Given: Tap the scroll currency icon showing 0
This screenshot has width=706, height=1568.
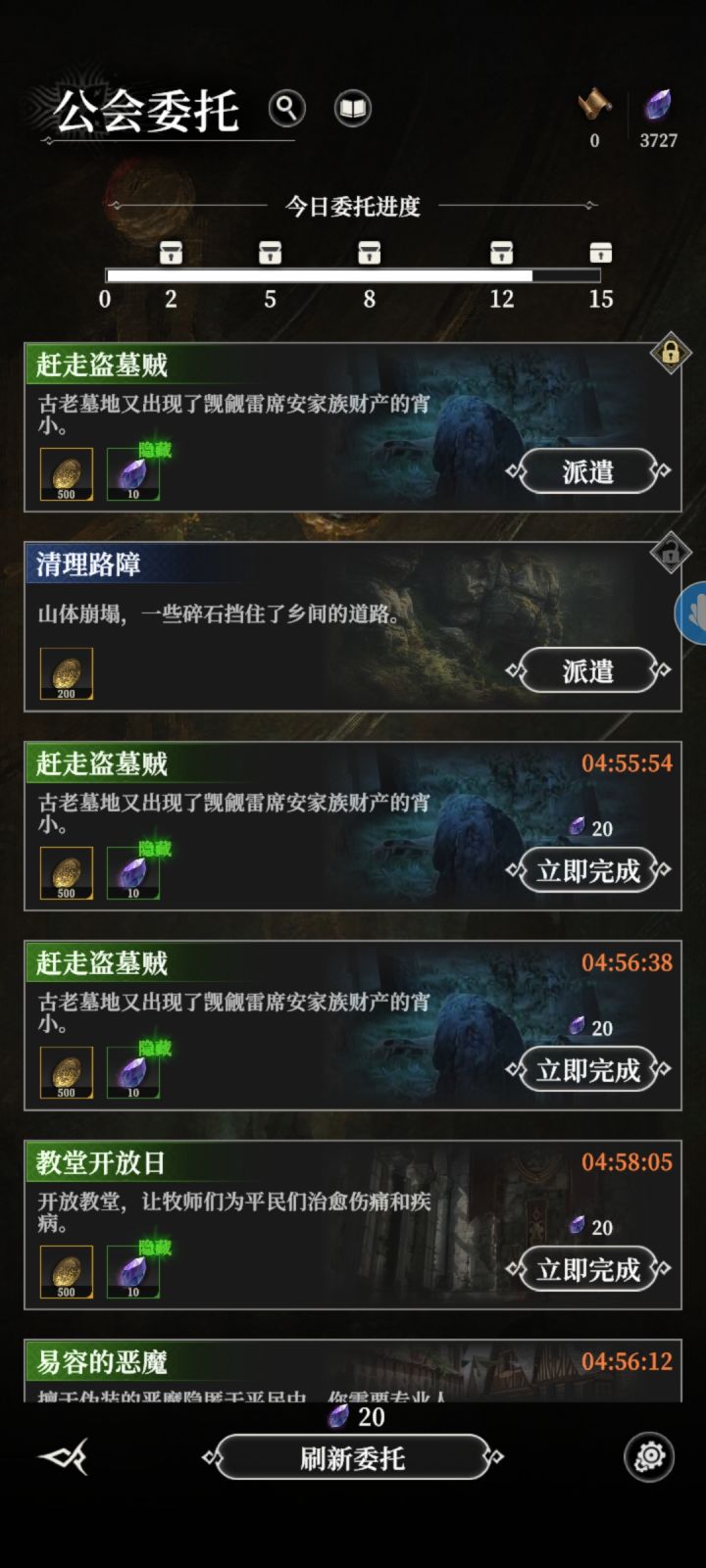Looking at the screenshot, I should pos(594,104).
